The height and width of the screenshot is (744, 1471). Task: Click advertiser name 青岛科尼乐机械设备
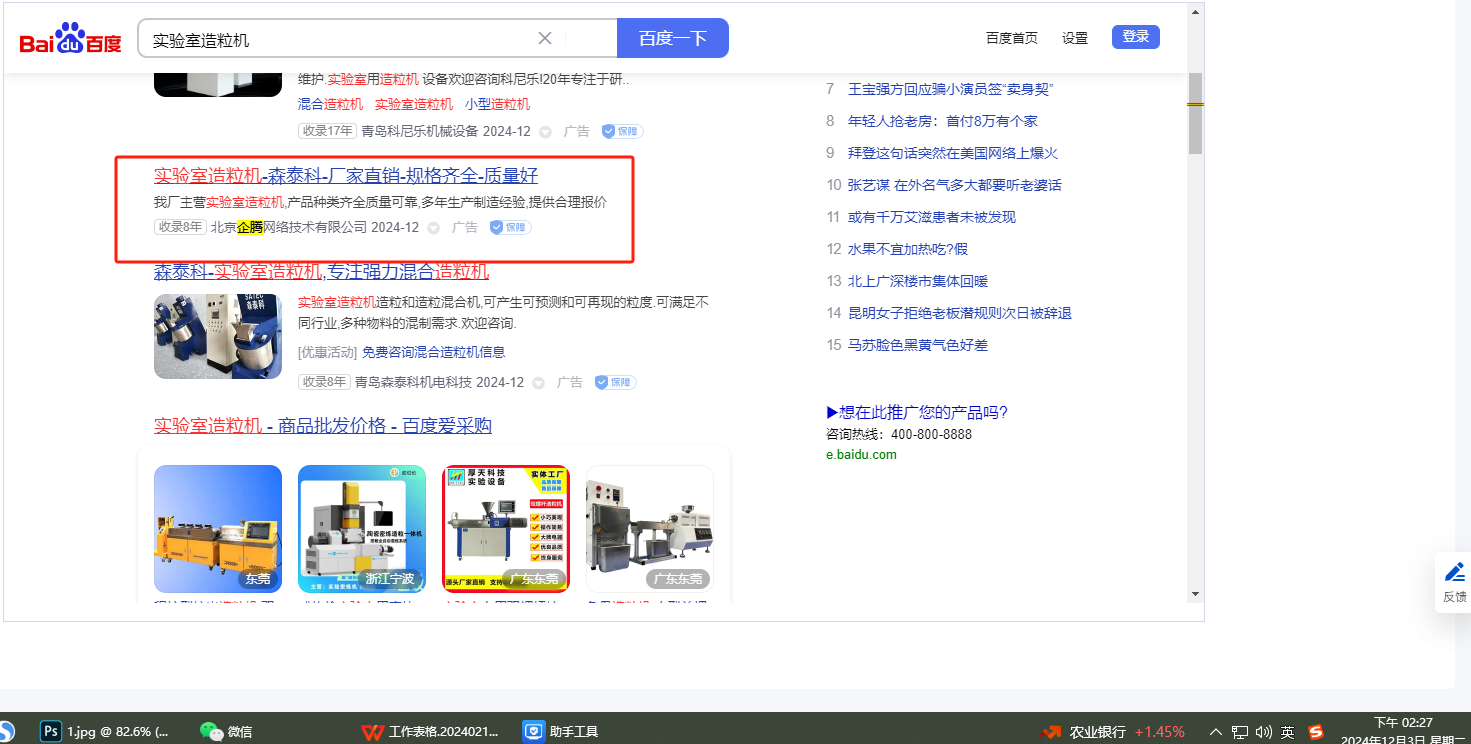pyautogui.click(x=418, y=131)
